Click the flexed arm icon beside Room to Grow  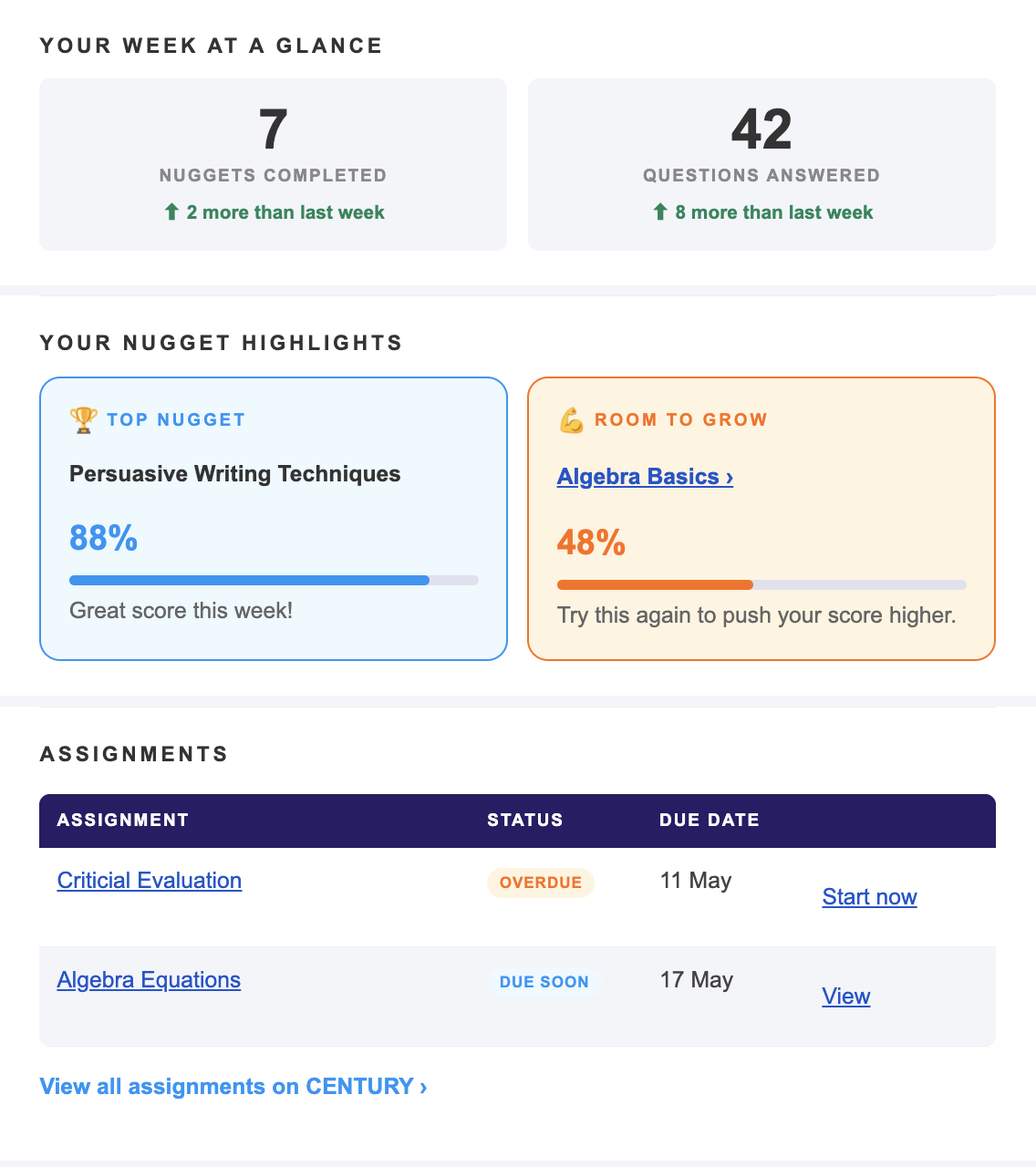point(571,420)
